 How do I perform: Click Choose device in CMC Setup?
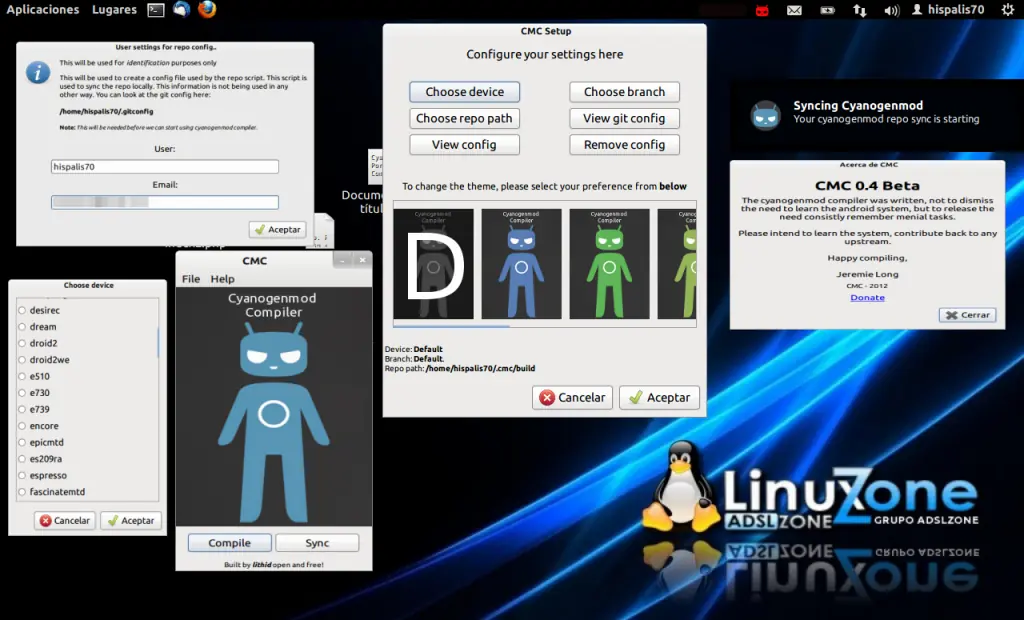click(464, 92)
